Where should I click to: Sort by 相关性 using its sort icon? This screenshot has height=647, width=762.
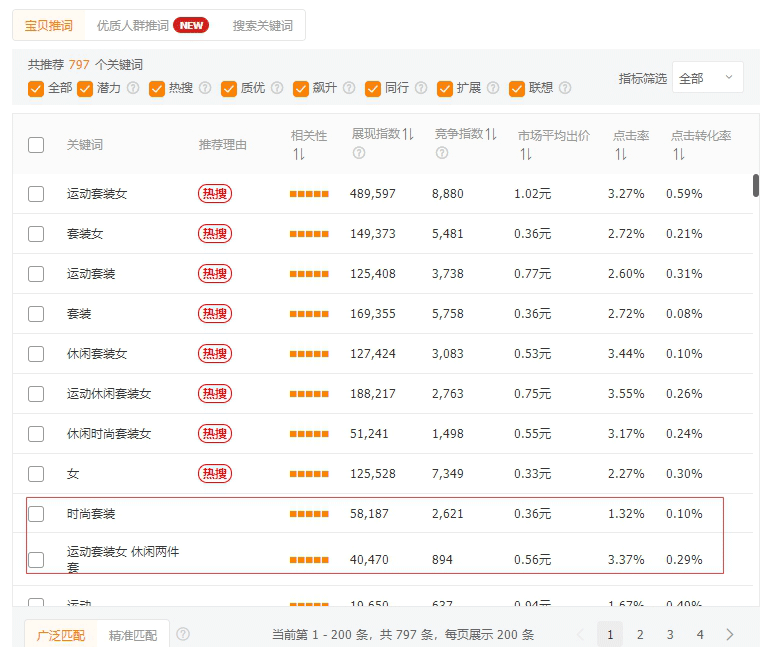(298, 154)
